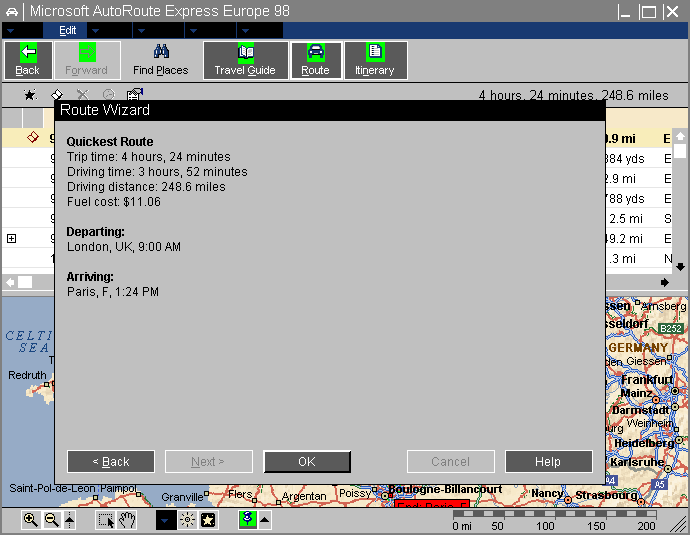Click the Granville label on the map
Viewport: 690px width, 535px height.
(182, 497)
